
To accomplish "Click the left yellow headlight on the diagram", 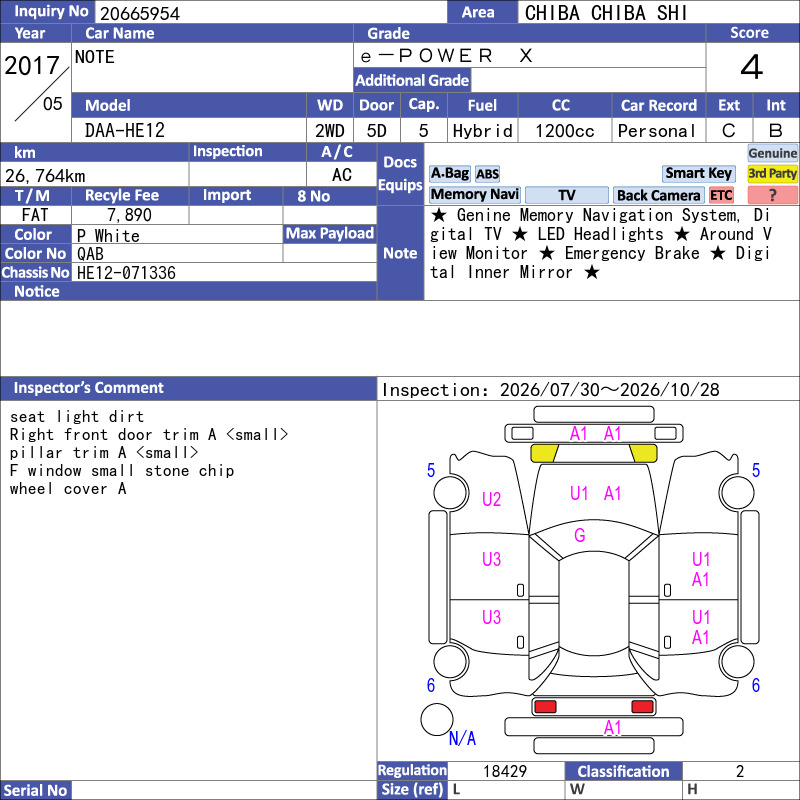I will click(x=544, y=453).
